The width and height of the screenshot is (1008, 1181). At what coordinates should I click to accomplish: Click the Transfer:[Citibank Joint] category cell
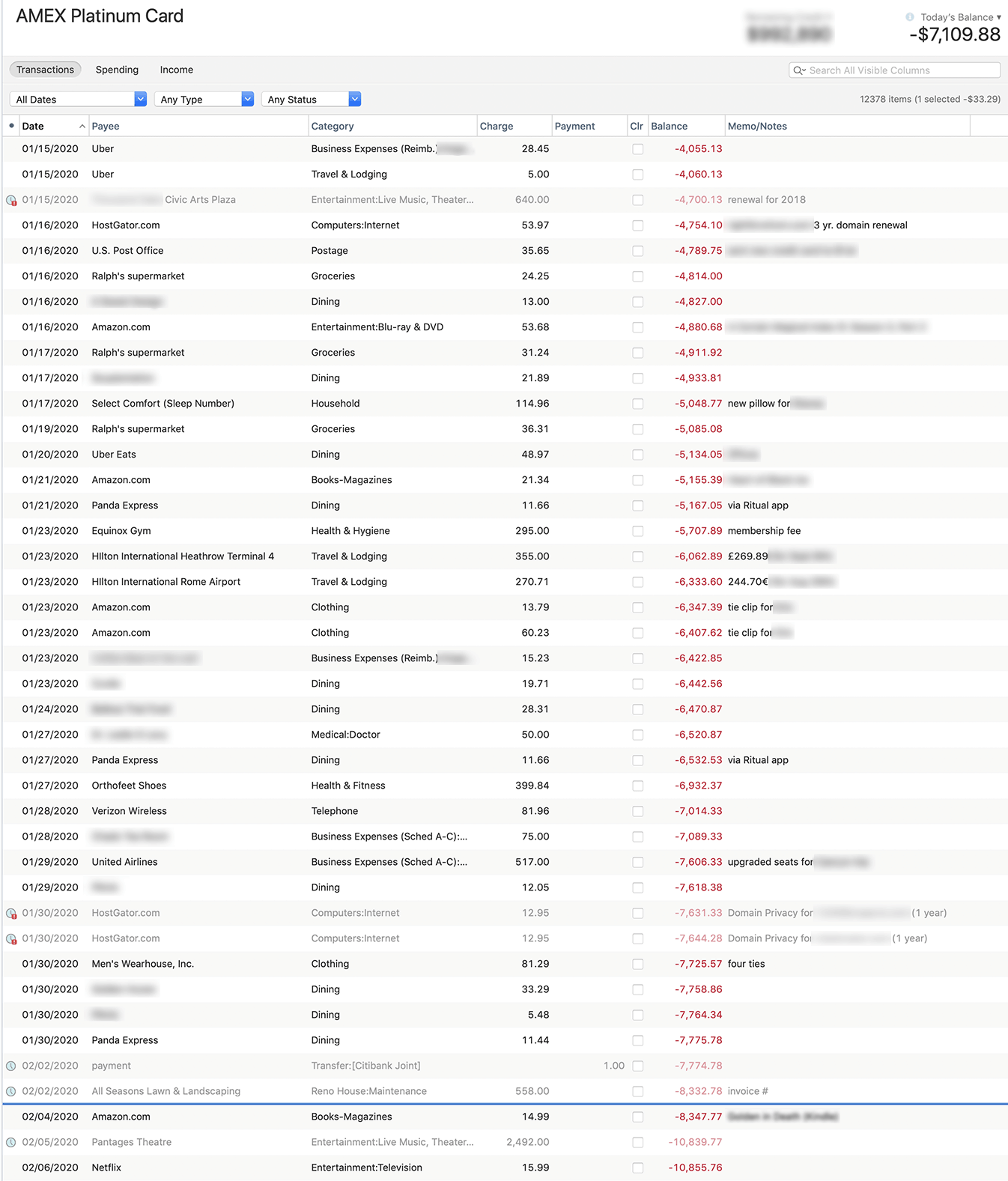coord(365,1066)
